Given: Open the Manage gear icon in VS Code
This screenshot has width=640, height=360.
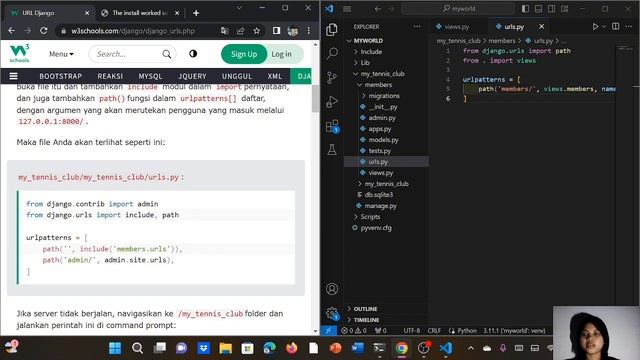Looking at the screenshot, I should coord(332,313).
